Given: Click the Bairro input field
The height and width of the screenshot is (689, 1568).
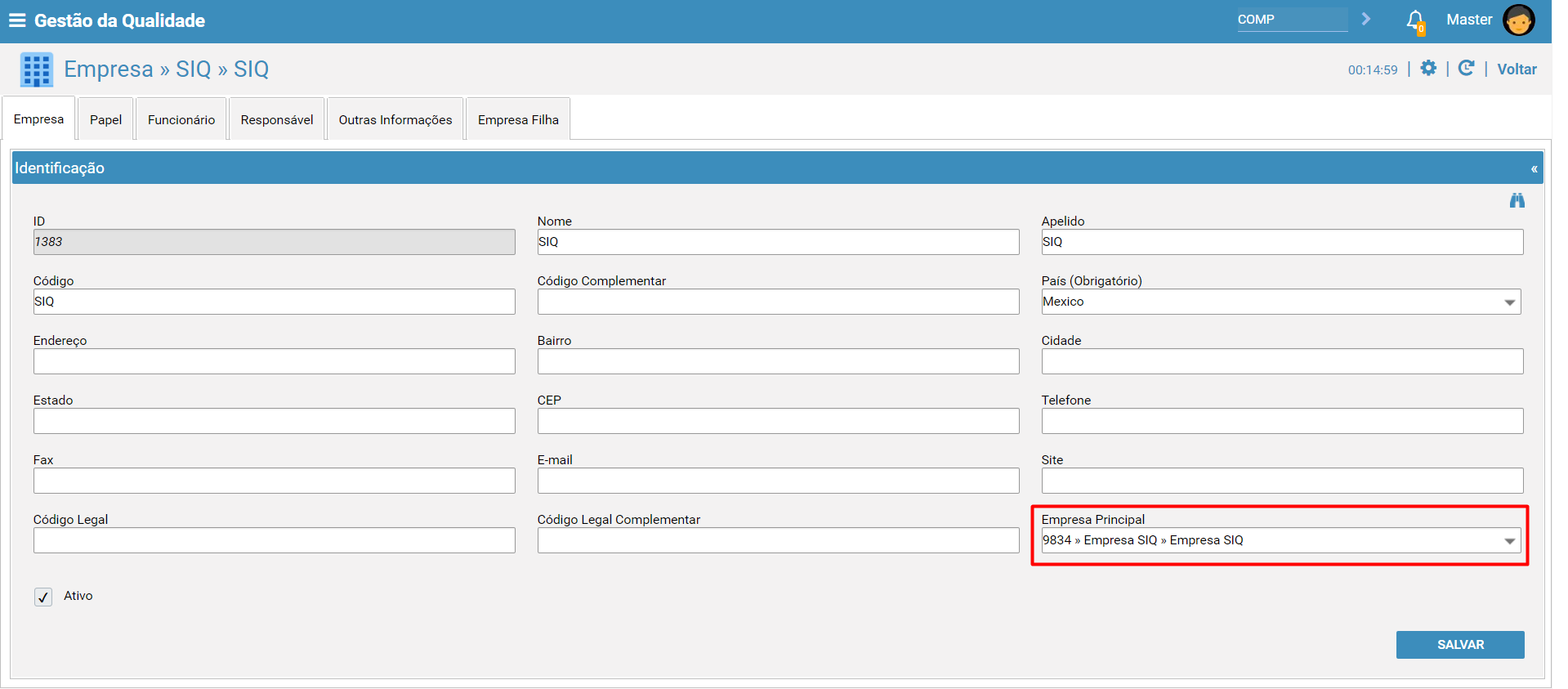Looking at the screenshot, I should (x=778, y=361).
